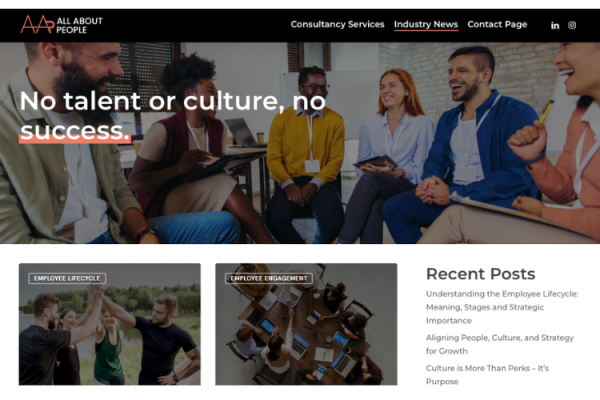Click the Employee Engagement category tag
This screenshot has width=600, height=400.
click(269, 278)
